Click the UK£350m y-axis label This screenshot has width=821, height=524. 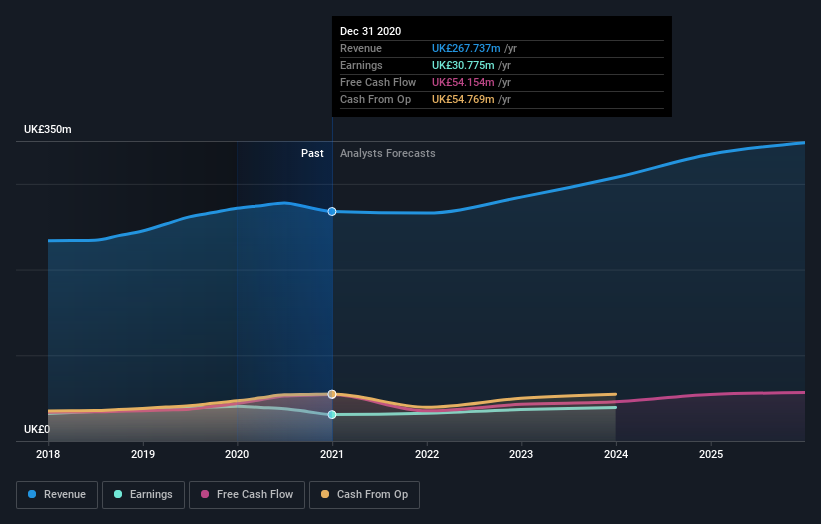click(x=48, y=129)
